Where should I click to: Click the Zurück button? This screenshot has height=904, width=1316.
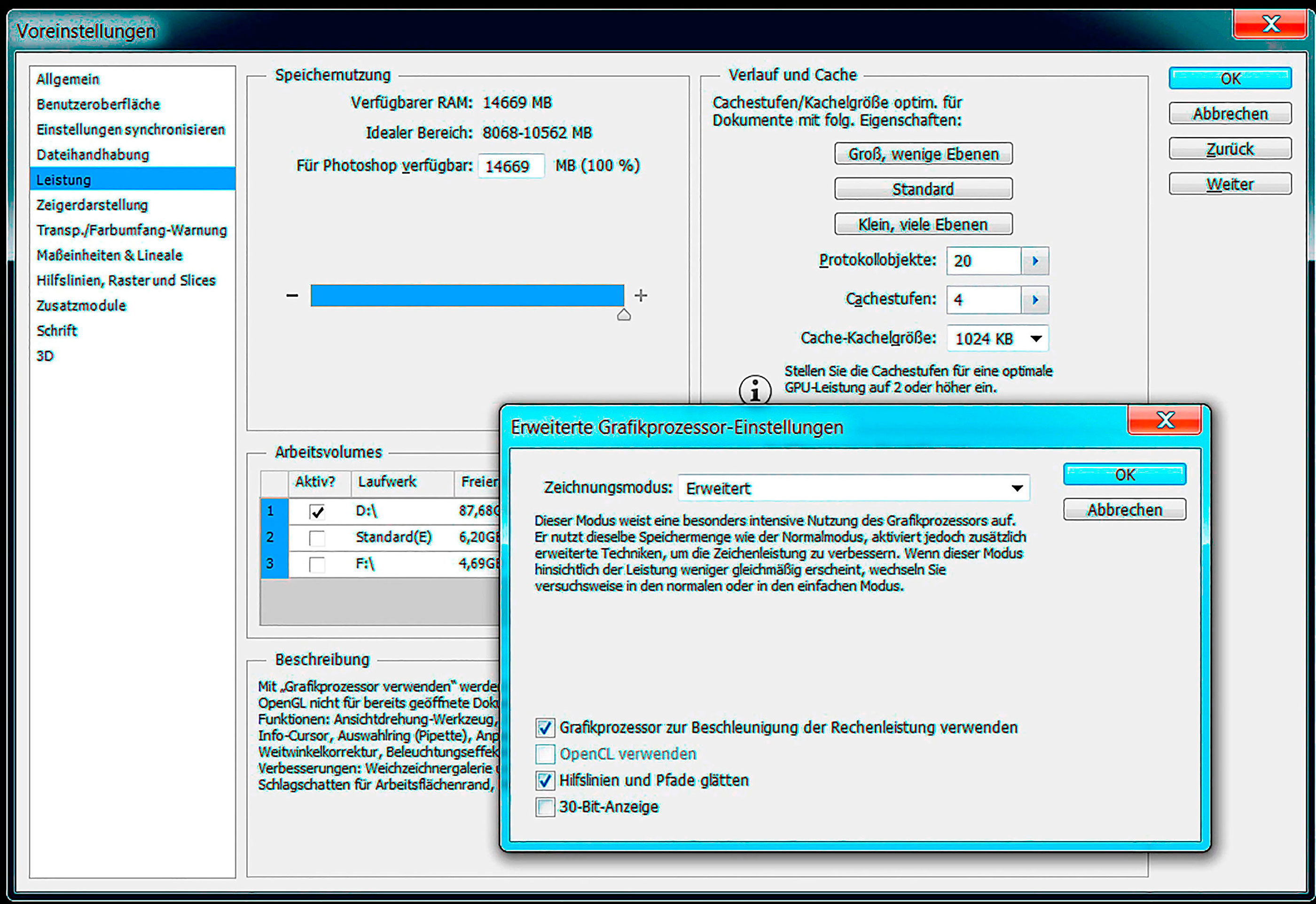click(1230, 149)
